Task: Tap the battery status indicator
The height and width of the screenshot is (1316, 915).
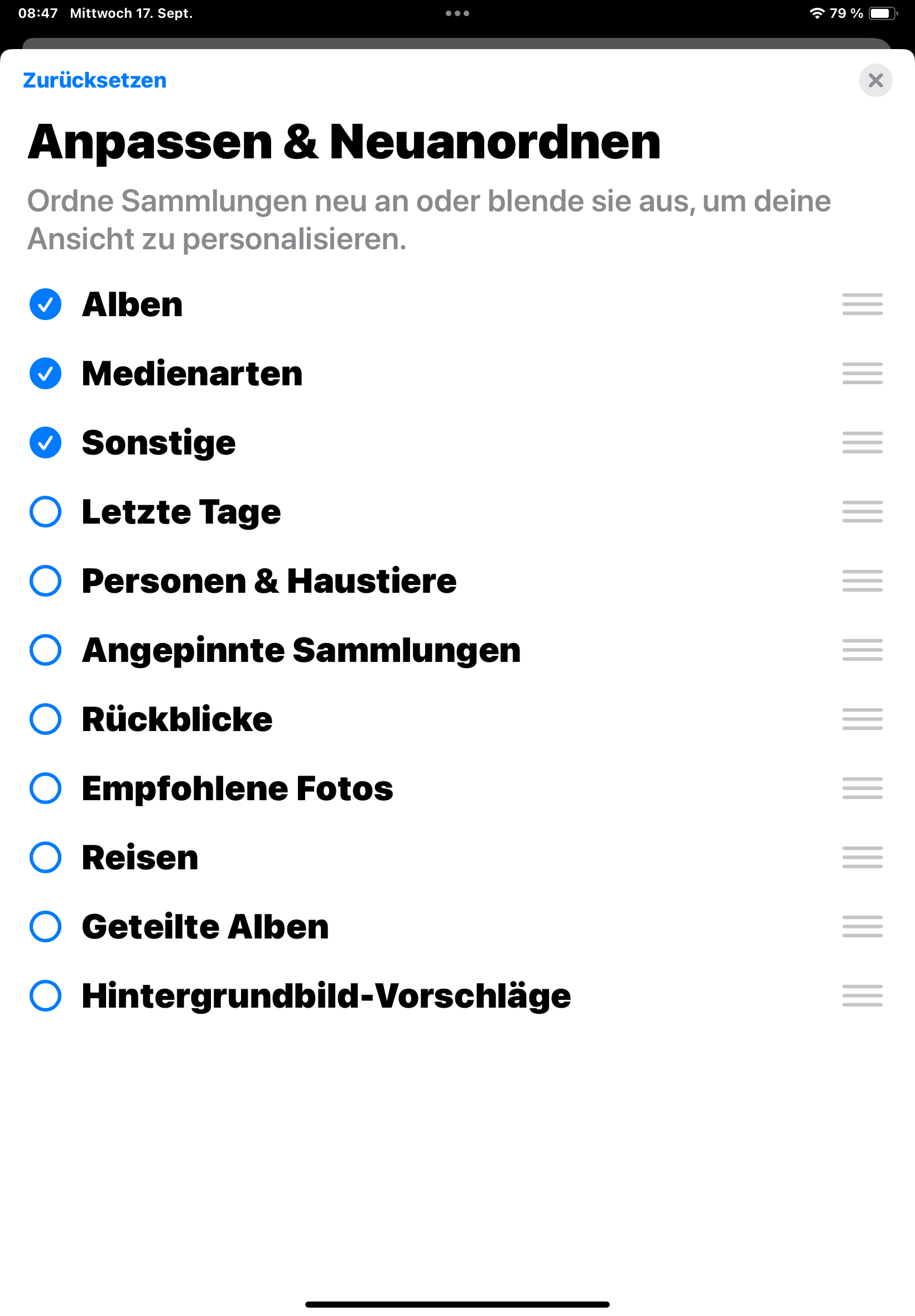Action: tap(882, 13)
